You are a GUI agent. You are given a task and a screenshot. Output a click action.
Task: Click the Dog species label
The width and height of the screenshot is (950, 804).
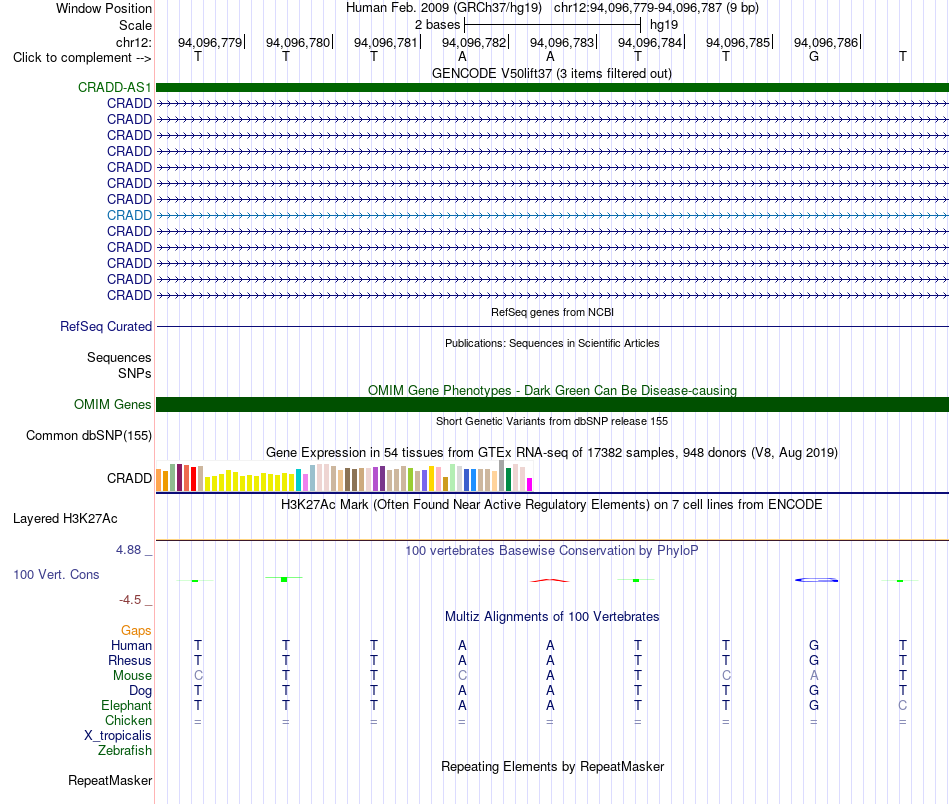140,691
